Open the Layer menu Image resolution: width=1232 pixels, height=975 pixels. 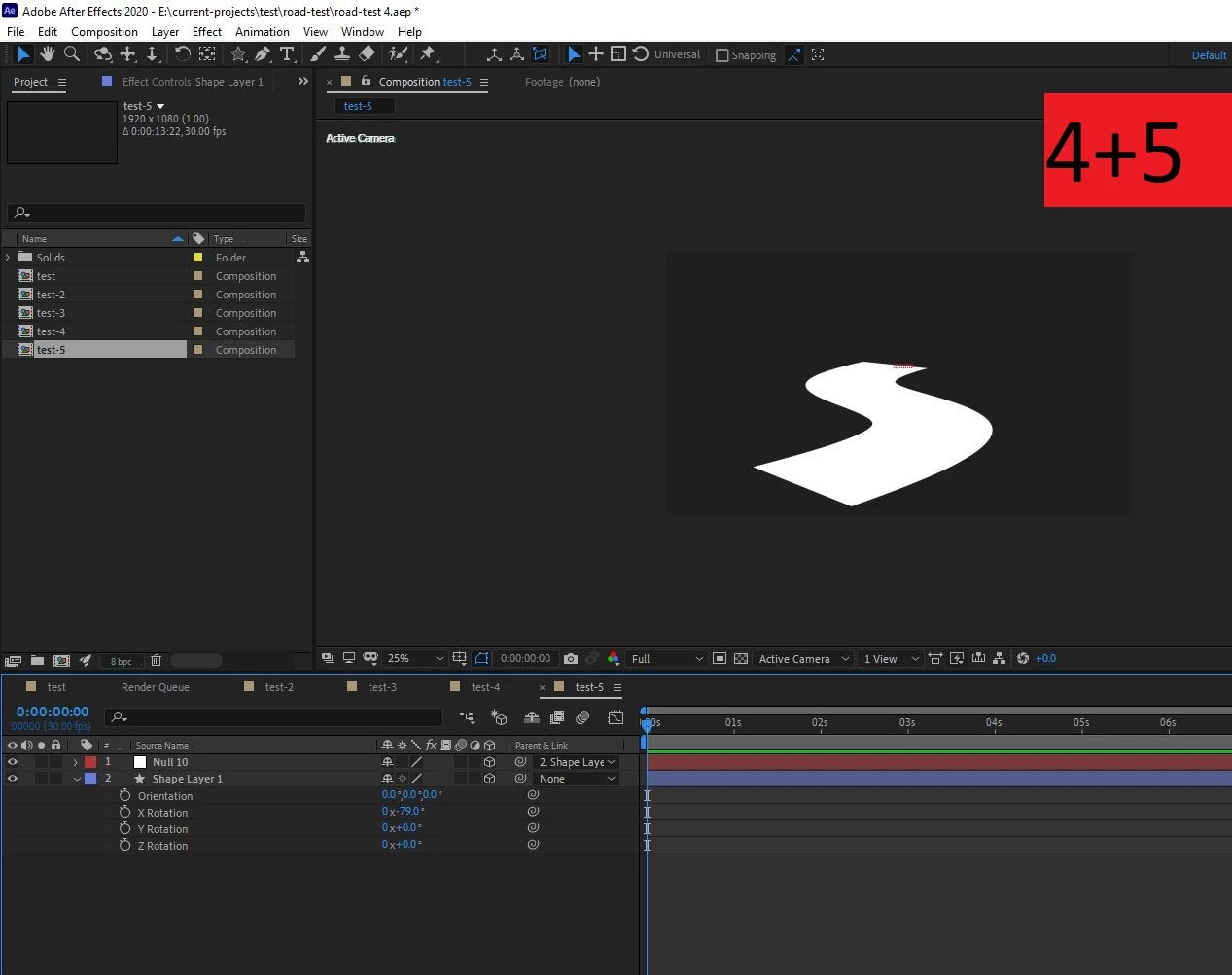click(x=165, y=31)
